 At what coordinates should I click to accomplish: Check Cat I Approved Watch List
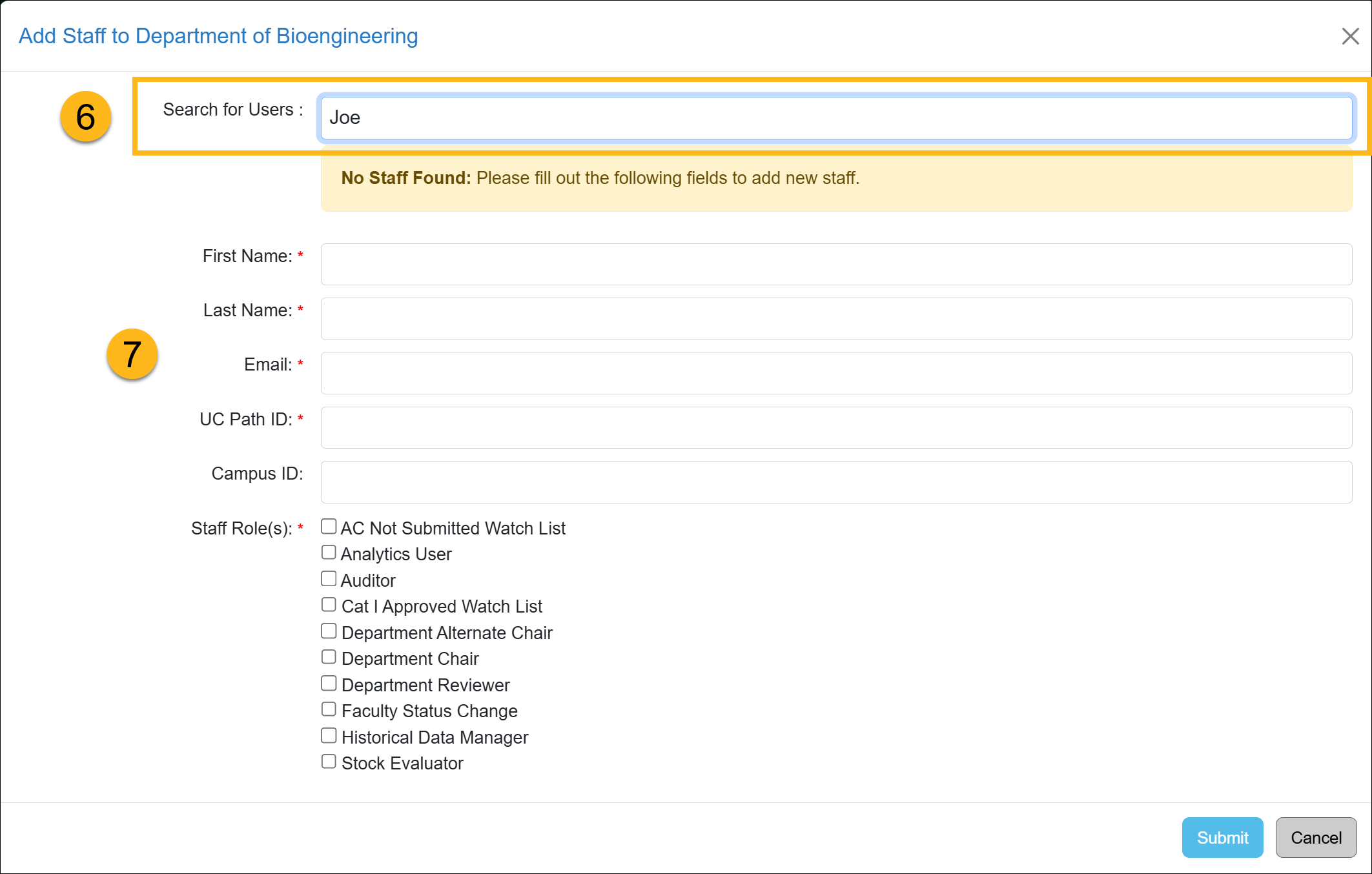coord(329,605)
